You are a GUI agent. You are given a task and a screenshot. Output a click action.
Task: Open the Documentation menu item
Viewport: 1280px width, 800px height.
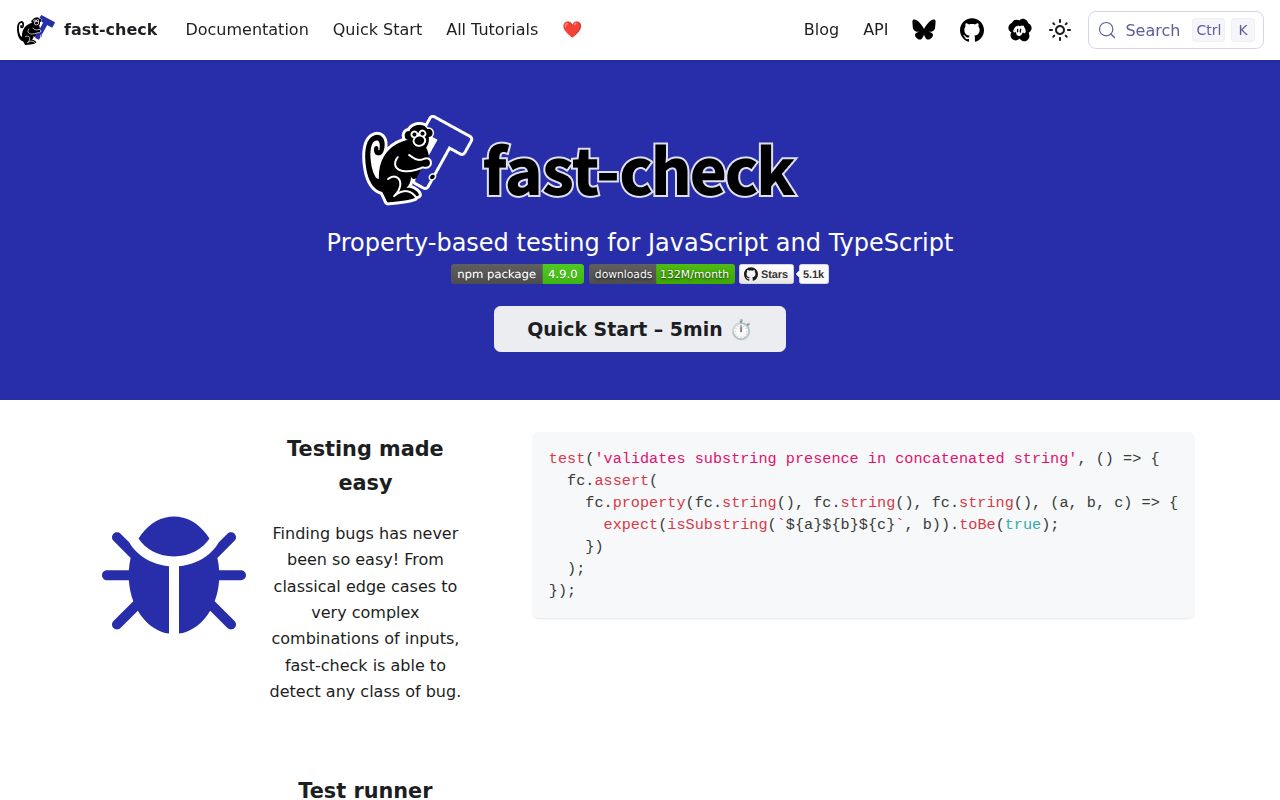point(247,30)
